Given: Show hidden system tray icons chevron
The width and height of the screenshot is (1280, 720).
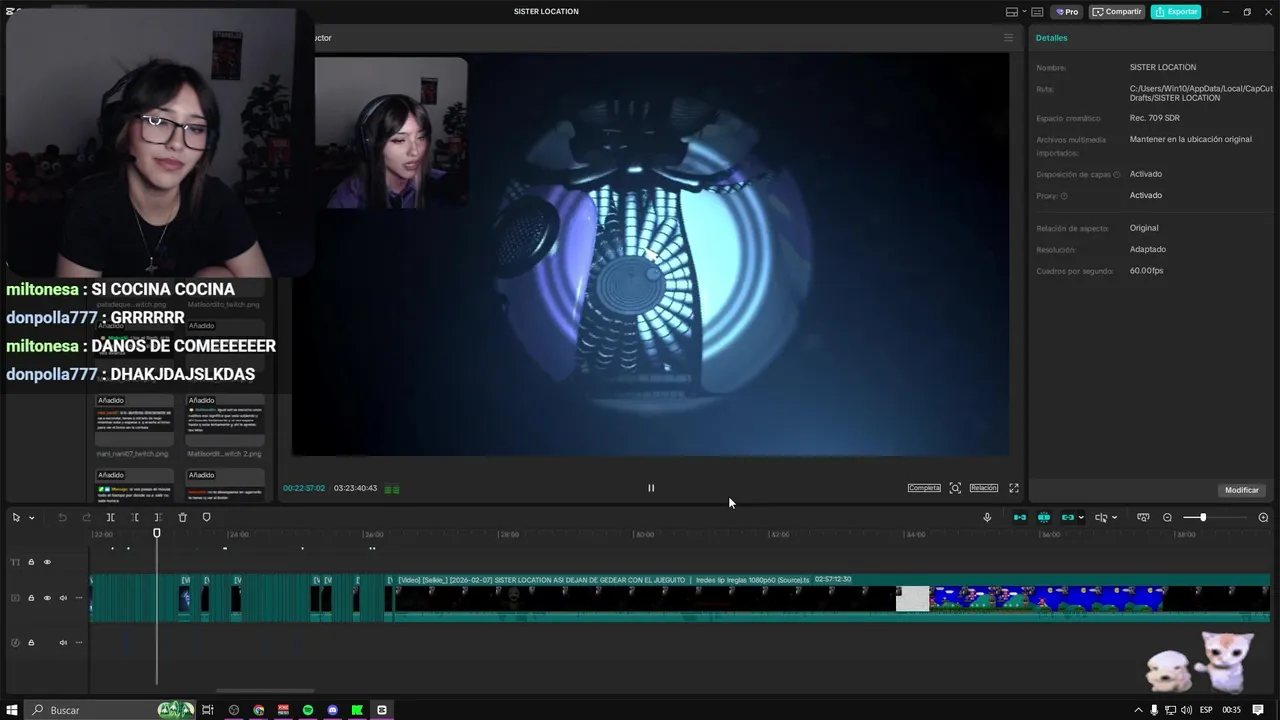Looking at the screenshot, I should (x=1139, y=710).
